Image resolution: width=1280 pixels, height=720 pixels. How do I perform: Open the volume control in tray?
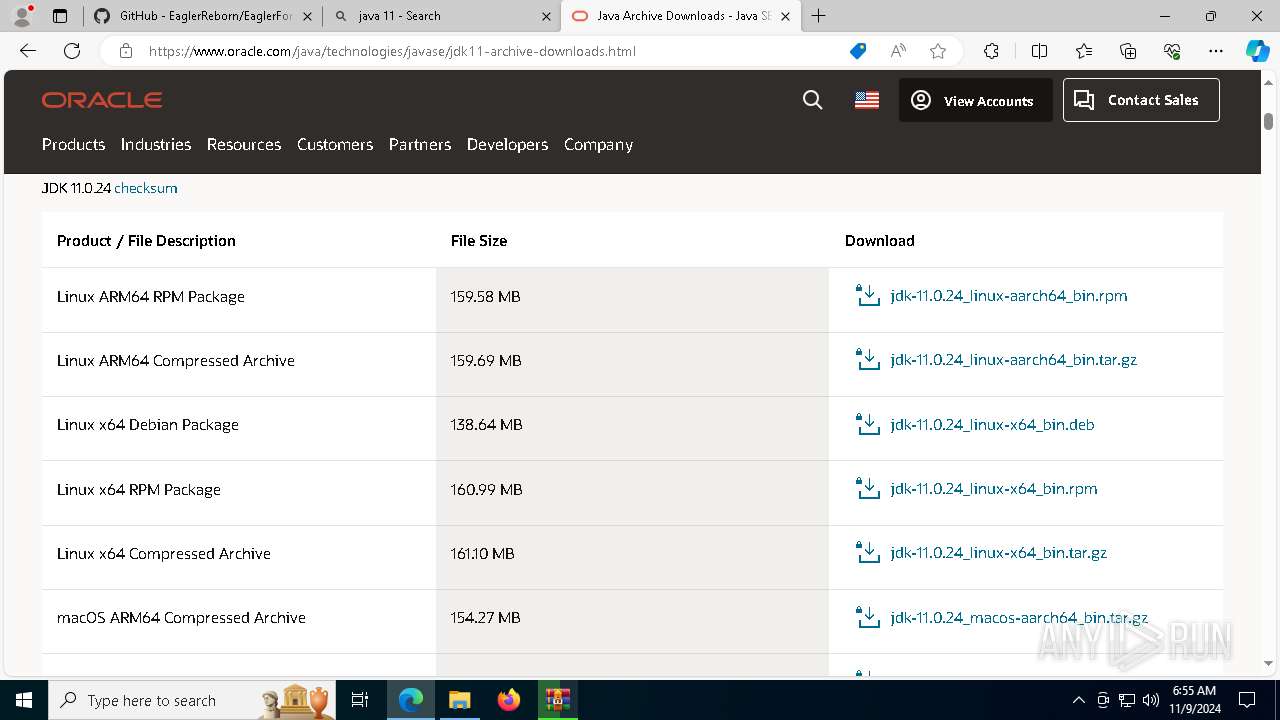pyautogui.click(x=1151, y=700)
